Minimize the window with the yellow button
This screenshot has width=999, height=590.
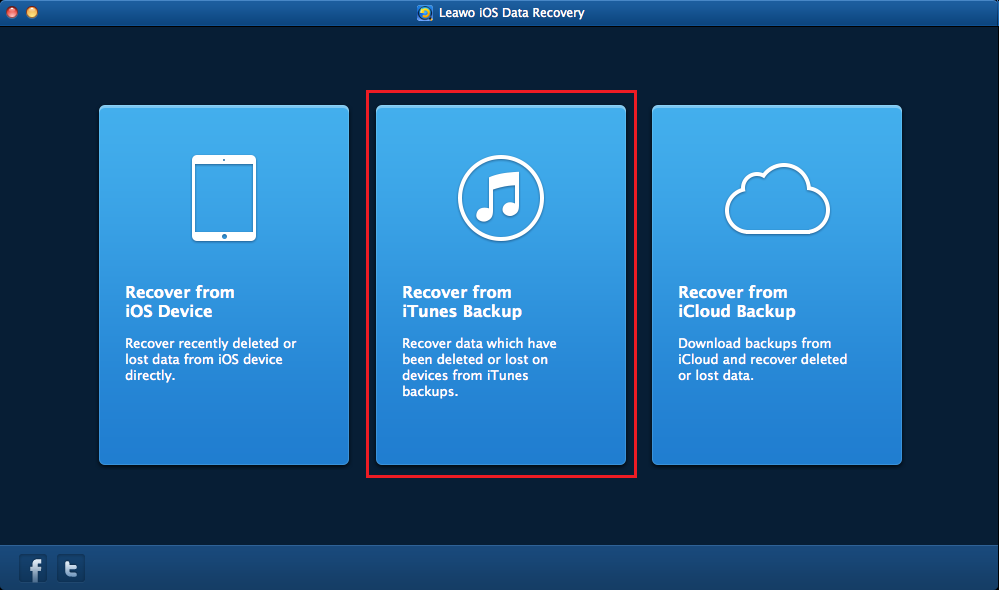pyautogui.click(x=32, y=13)
